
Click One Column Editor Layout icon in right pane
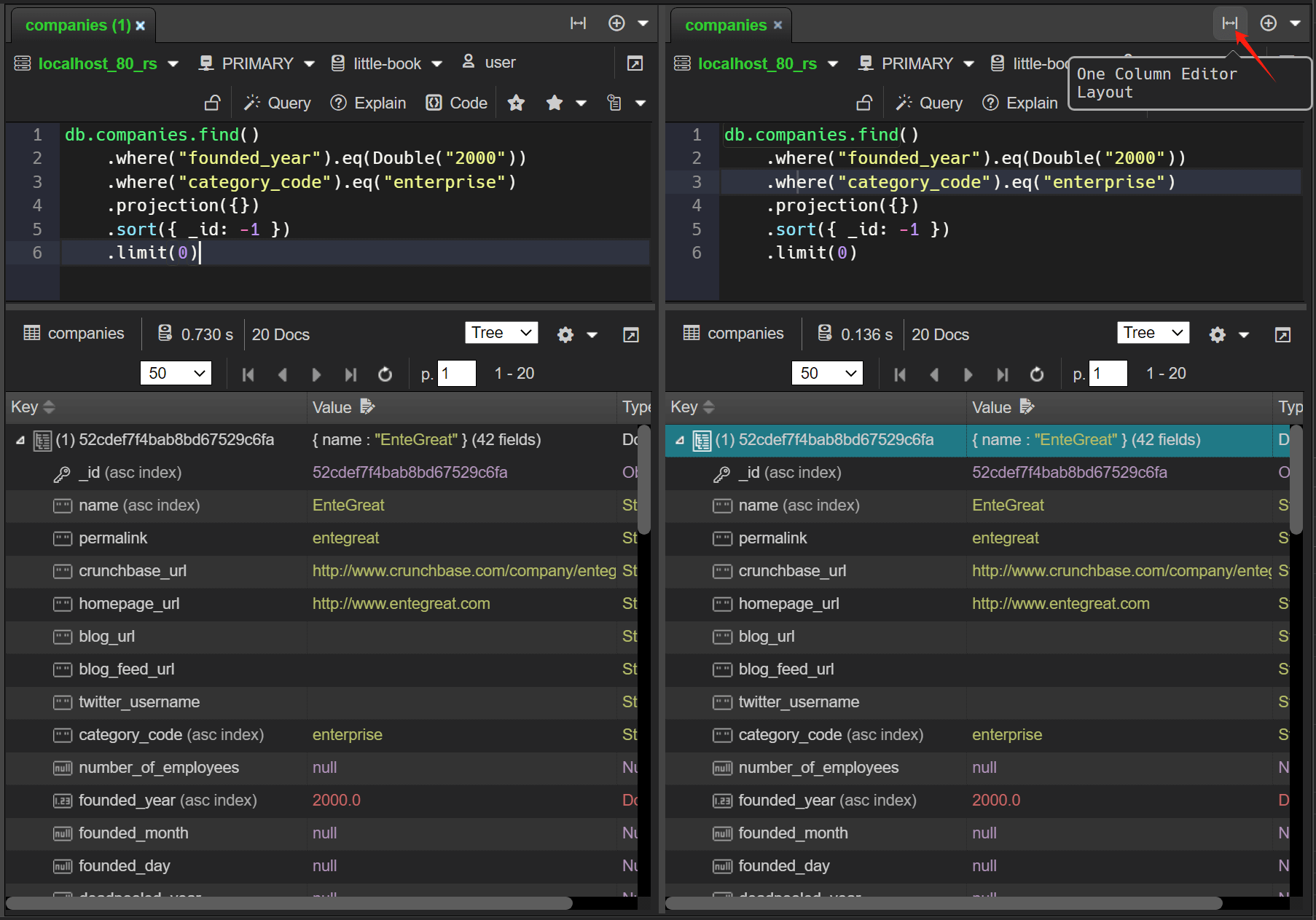[1230, 23]
